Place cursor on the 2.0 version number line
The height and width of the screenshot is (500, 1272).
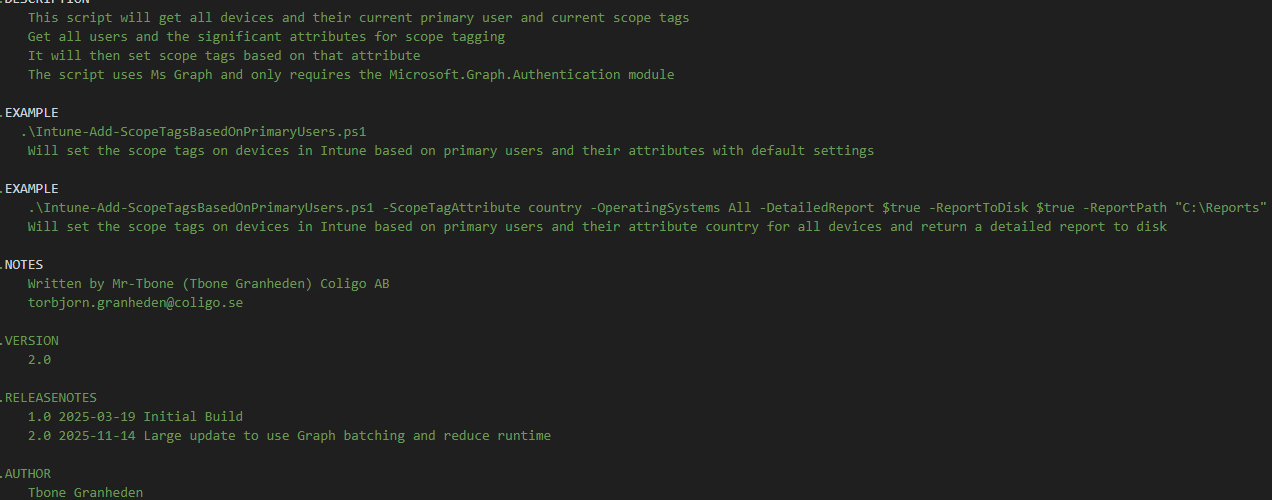pyautogui.click(x=39, y=360)
